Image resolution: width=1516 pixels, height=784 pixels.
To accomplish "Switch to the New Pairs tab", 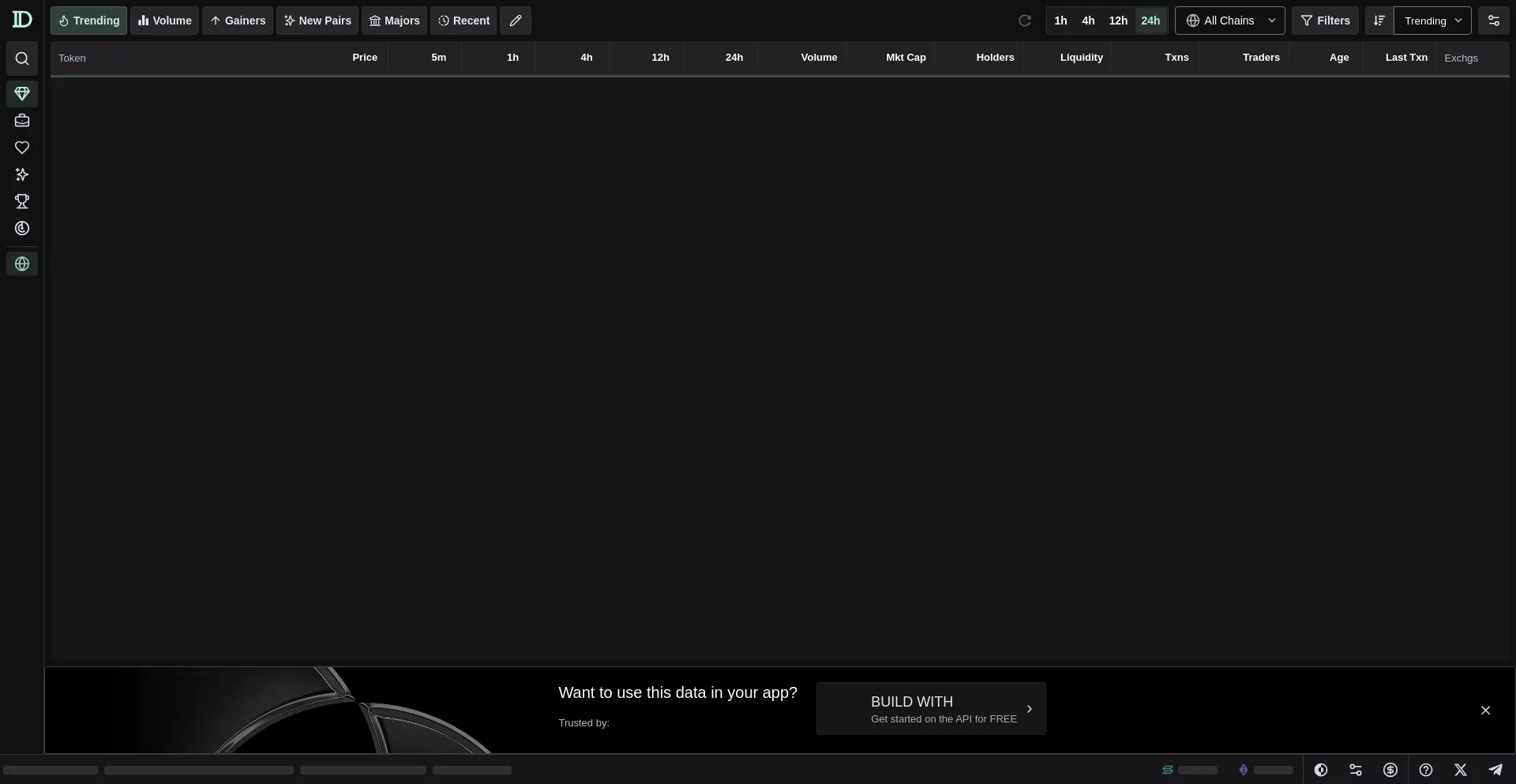I will pos(317,21).
